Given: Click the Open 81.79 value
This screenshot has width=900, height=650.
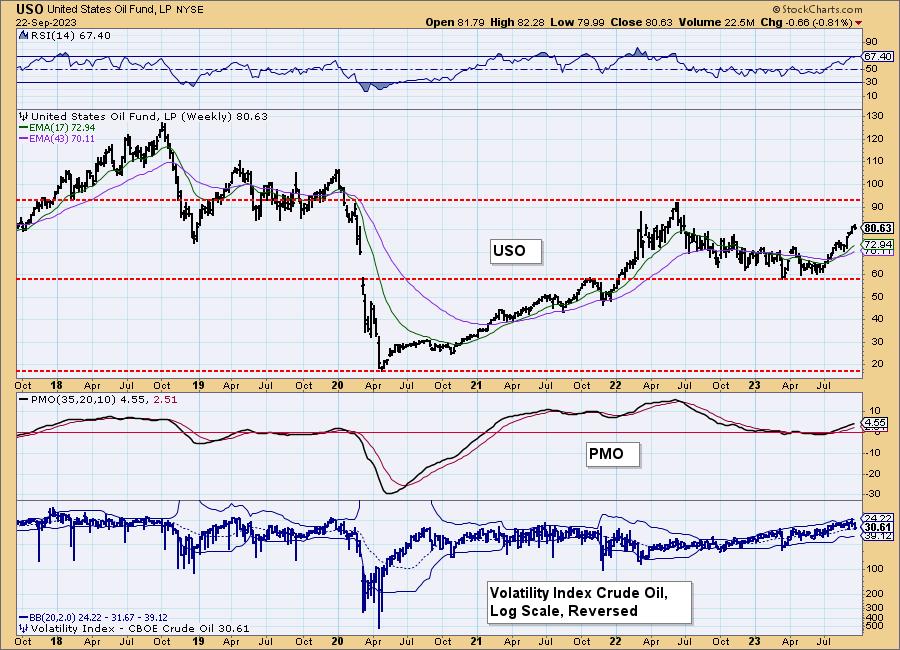Looking at the screenshot, I should 455,22.
